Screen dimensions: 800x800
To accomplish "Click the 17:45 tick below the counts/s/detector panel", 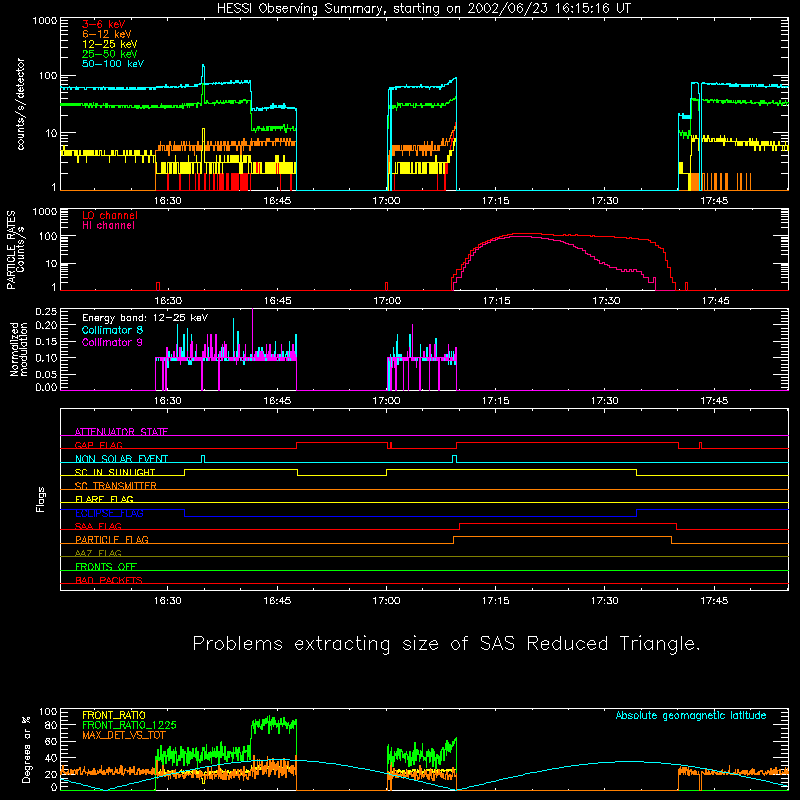I will 714,201.
